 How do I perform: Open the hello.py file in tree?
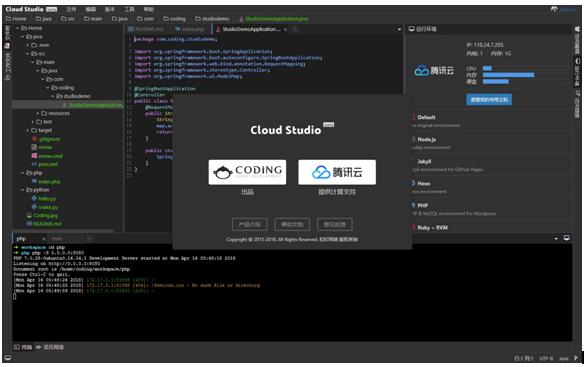(44, 199)
